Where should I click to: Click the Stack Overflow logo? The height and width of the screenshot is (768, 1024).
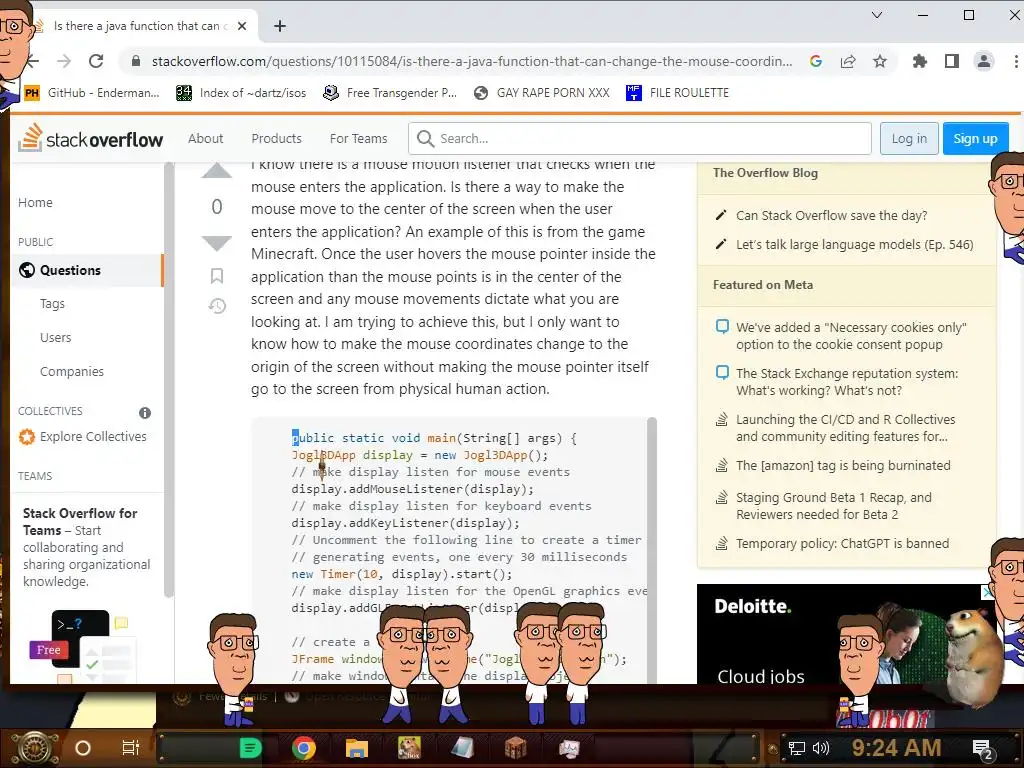pyautogui.click(x=90, y=138)
